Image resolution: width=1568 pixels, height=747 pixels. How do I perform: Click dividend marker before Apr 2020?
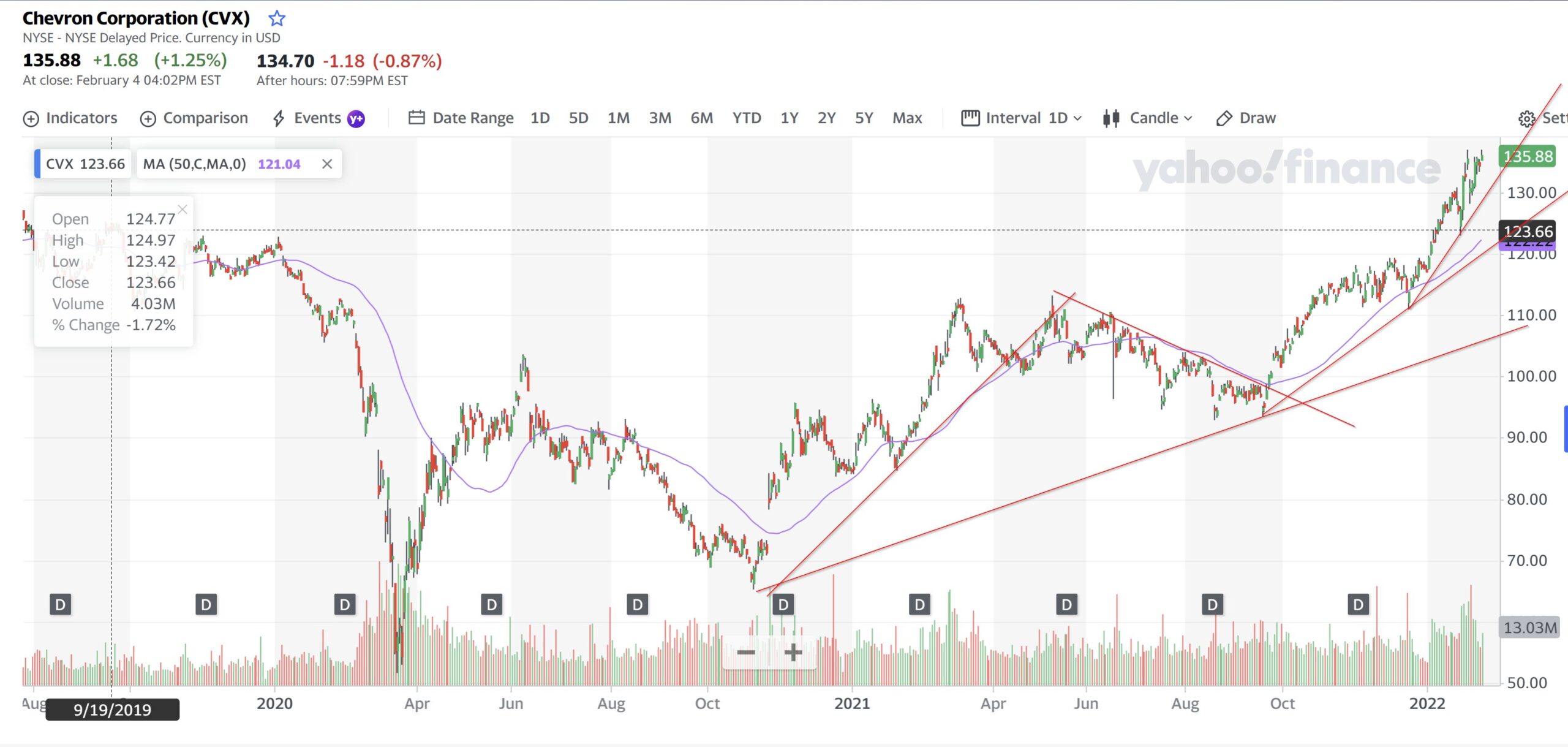coord(345,605)
